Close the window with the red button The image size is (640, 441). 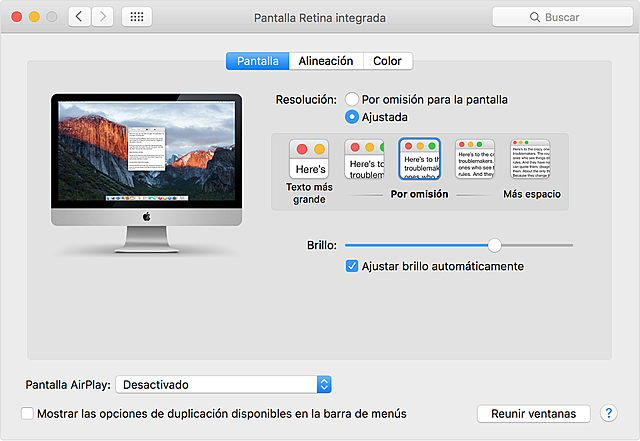point(17,17)
